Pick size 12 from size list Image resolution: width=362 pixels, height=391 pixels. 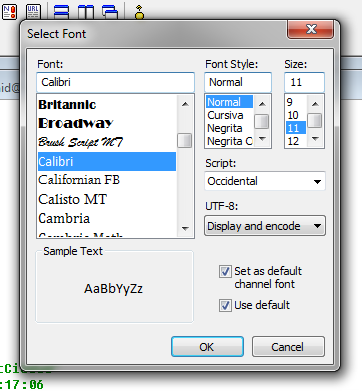296,141
